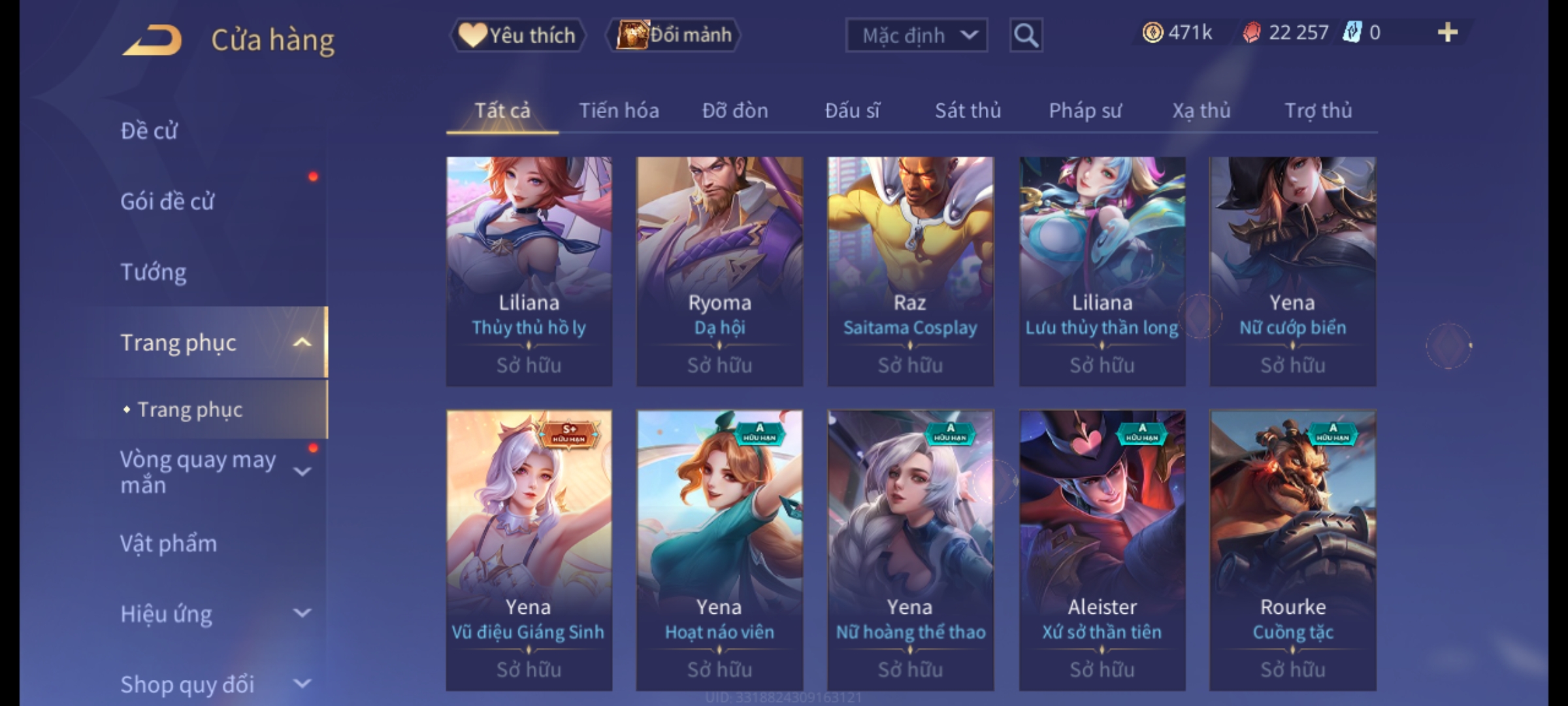Click the red ruby currency icon
The height and width of the screenshot is (706, 1568).
tap(1251, 33)
